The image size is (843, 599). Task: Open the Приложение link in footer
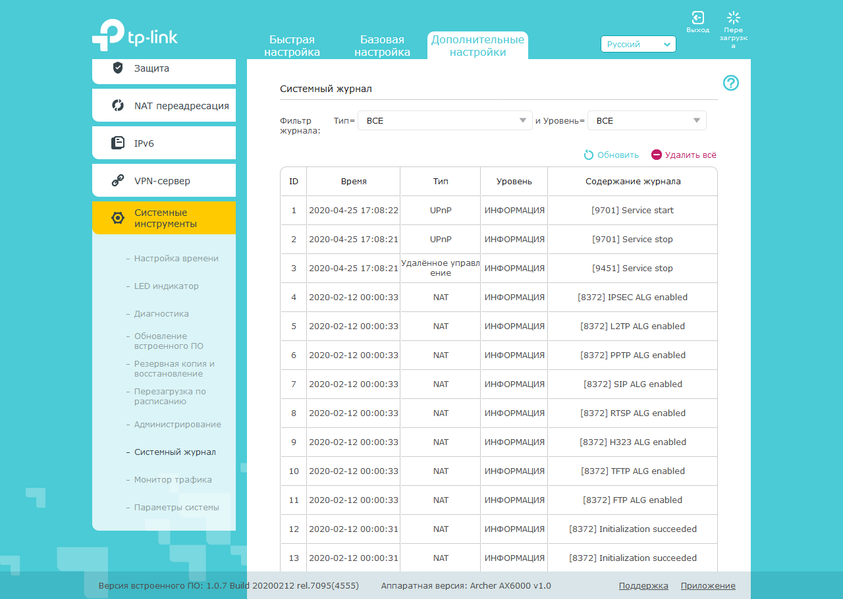(x=708, y=586)
